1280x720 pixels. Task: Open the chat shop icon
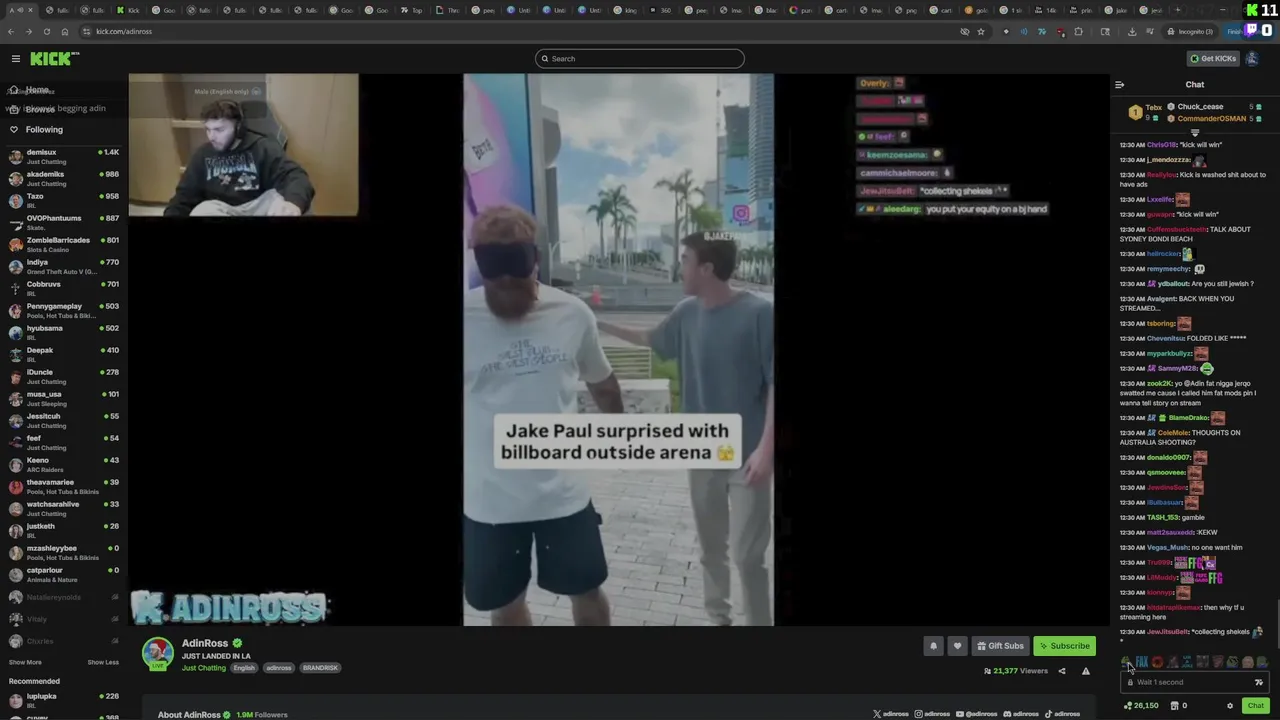click(x=1177, y=706)
